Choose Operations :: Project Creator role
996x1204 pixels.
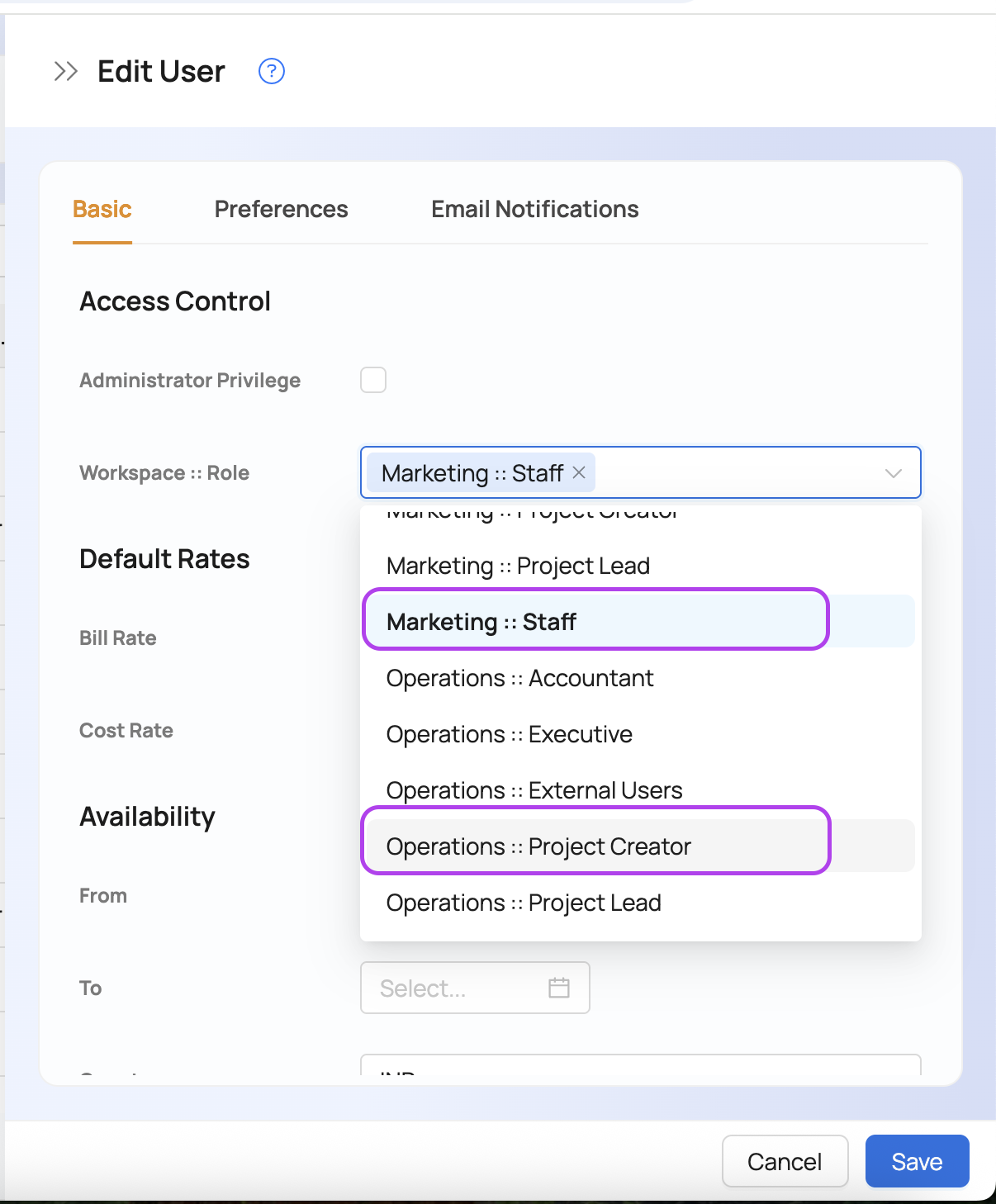[x=538, y=846]
